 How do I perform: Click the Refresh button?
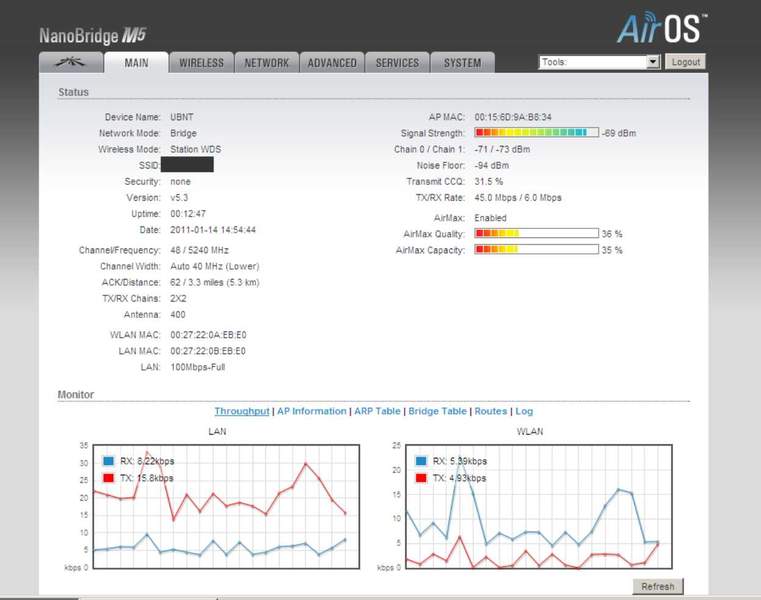[658, 586]
